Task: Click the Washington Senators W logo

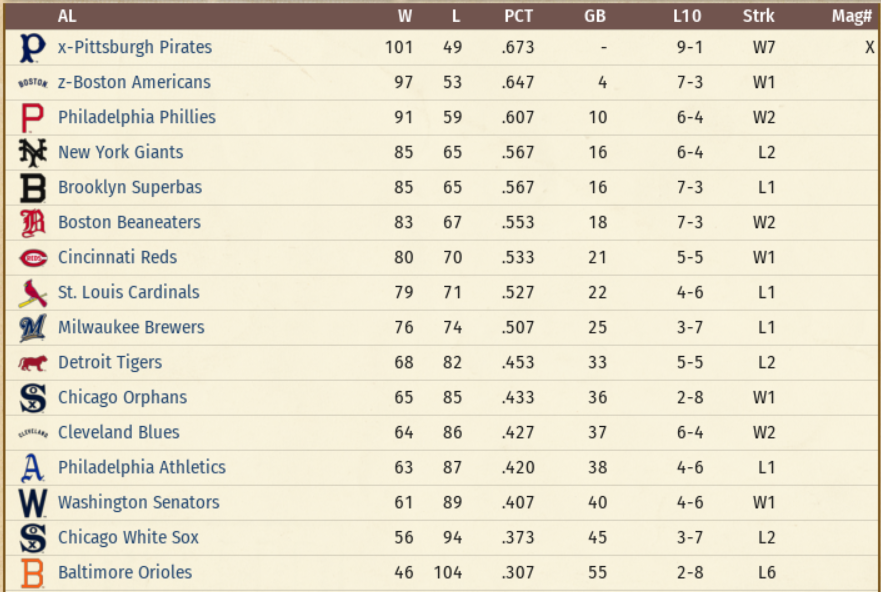Action: click(x=32, y=502)
